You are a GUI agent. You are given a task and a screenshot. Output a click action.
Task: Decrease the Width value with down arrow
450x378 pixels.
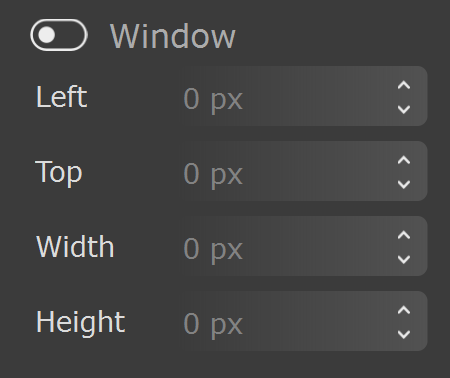point(404,259)
